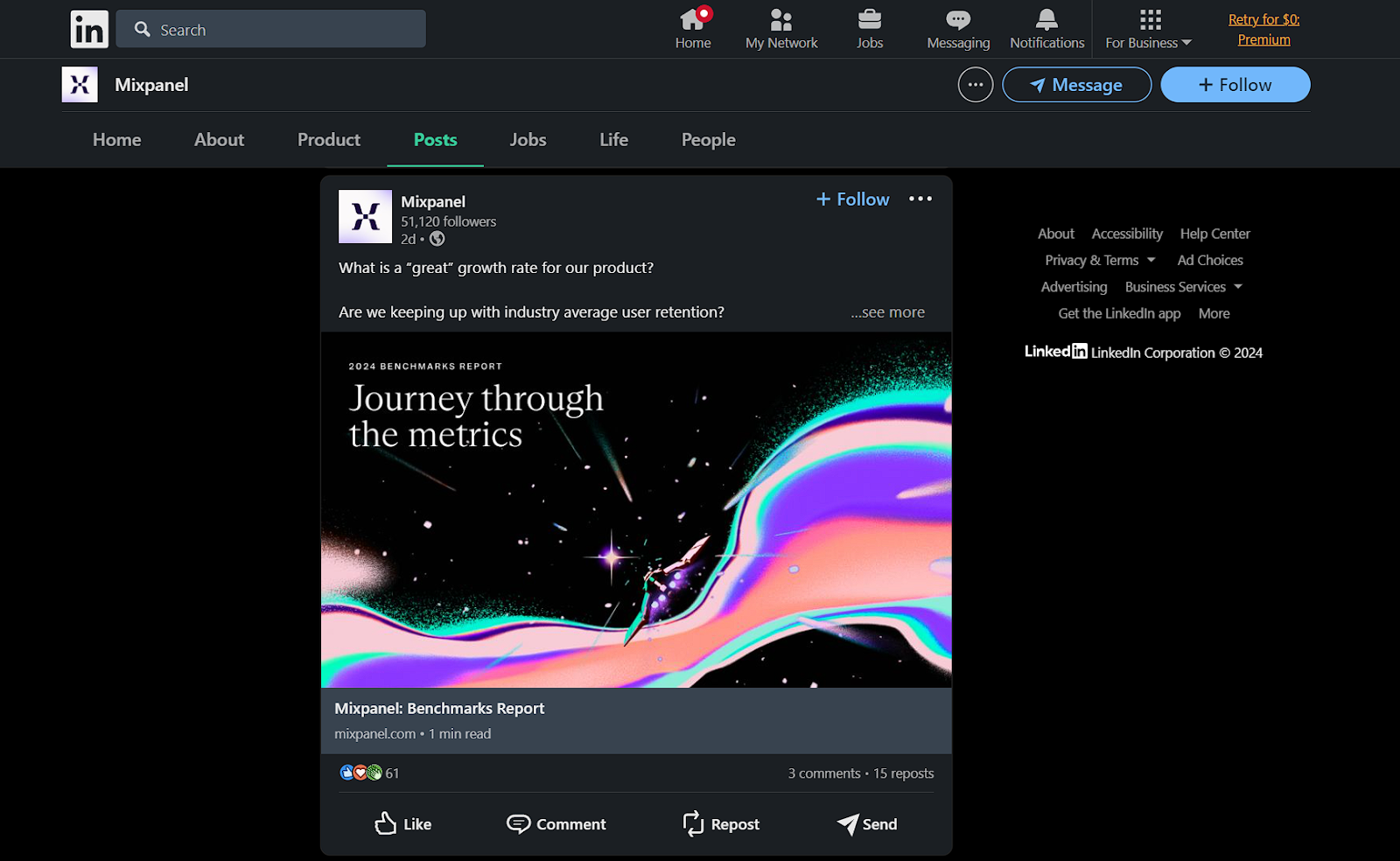Open Messaging icon
Viewport: 1400px width, 861px height.
tap(958, 29)
